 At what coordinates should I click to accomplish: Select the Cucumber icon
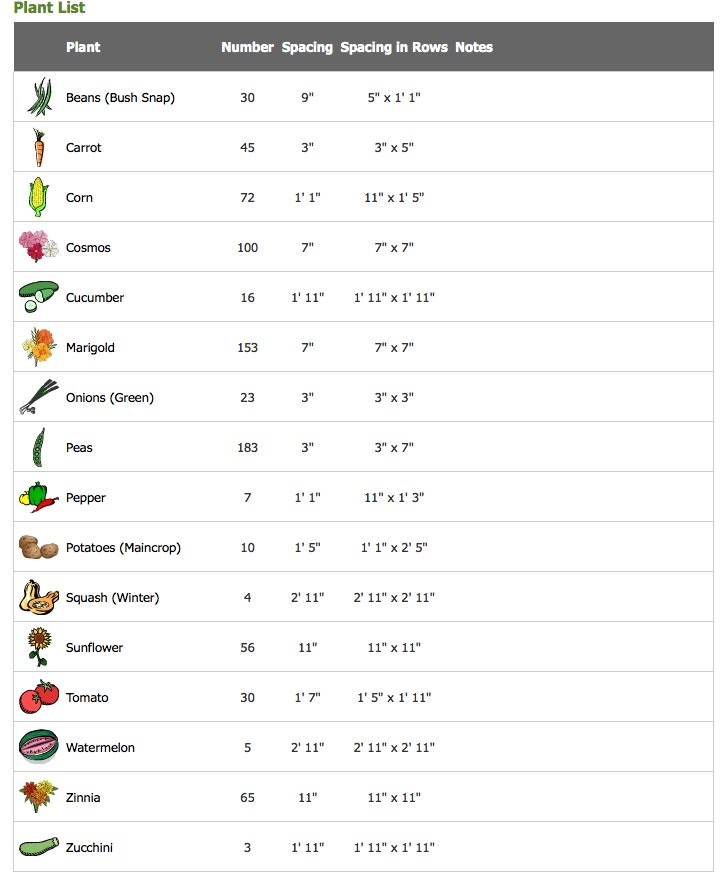click(x=38, y=296)
